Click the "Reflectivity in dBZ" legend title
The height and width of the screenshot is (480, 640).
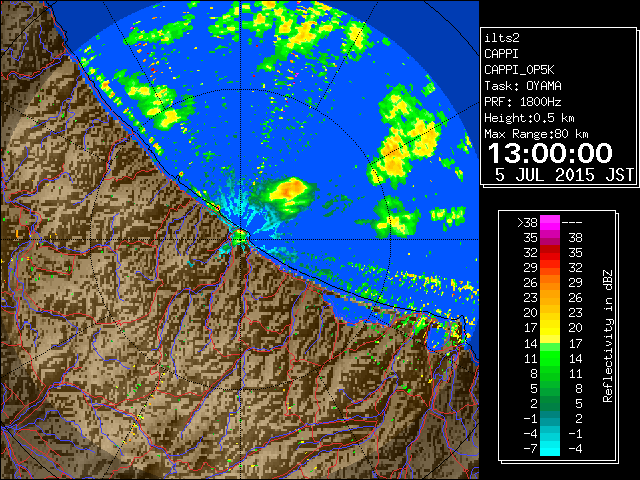(x=608, y=336)
